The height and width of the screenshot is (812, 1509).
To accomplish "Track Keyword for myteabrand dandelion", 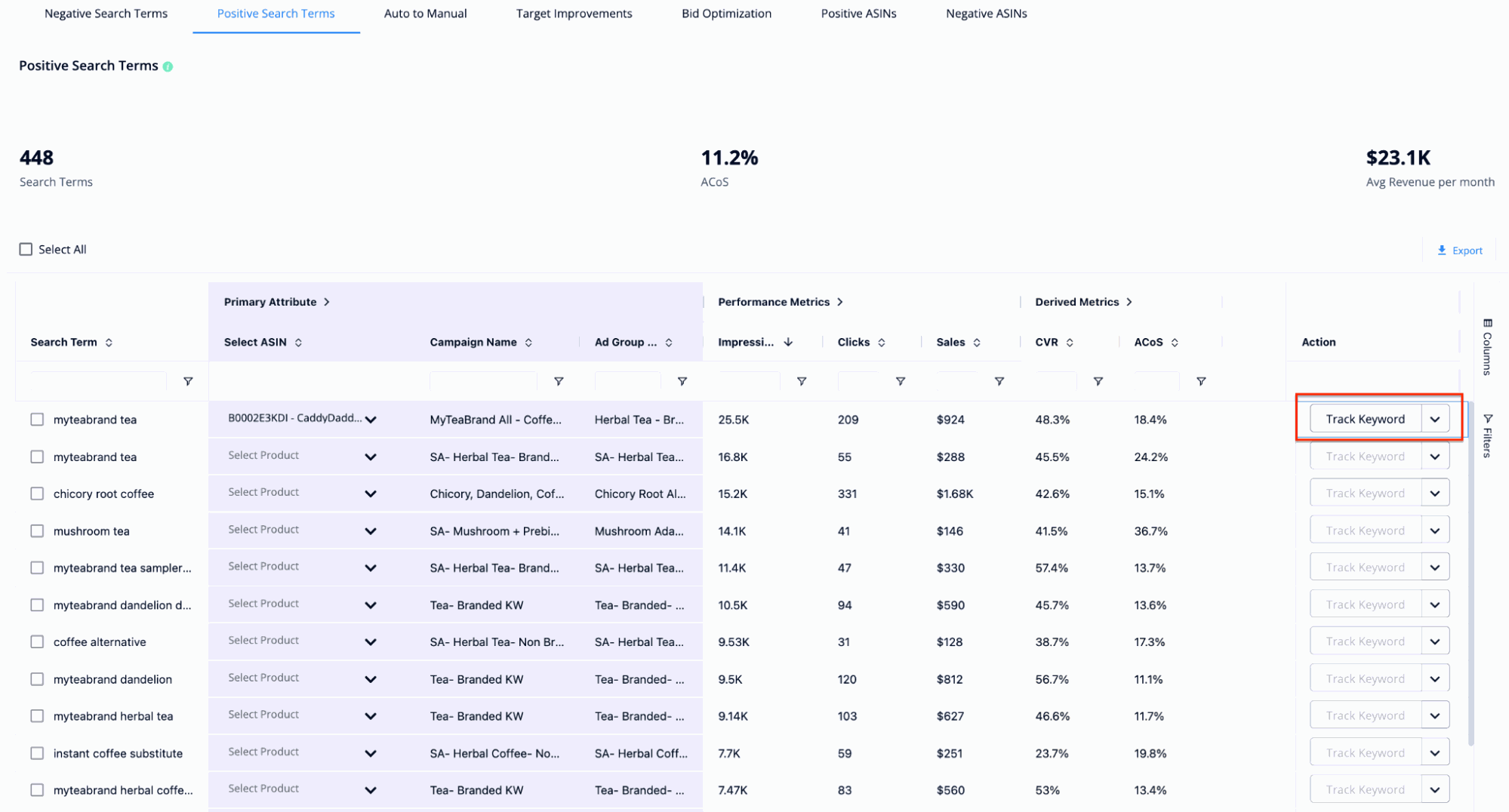I will coord(1366,679).
